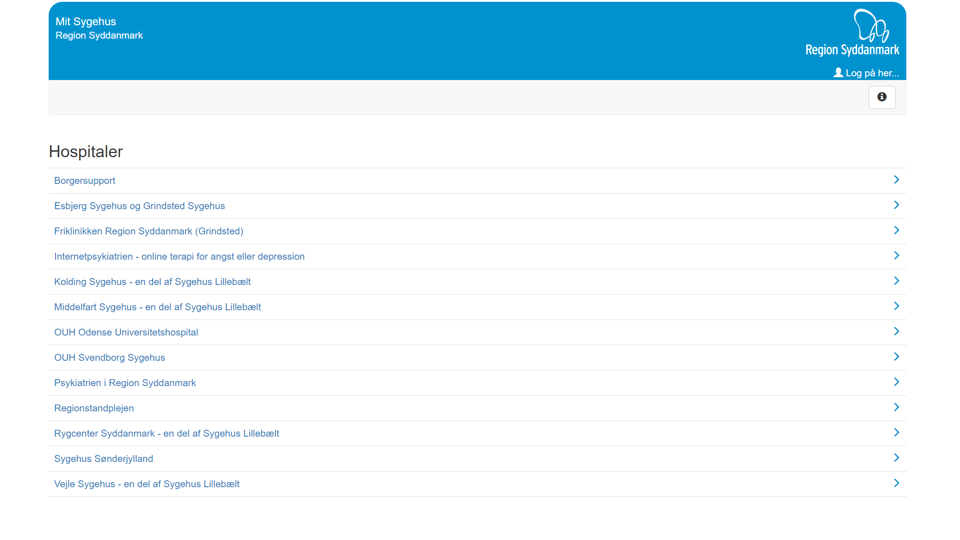Open Friklinikken Region Syddanmark (Grindsted)
Screen dimensions: 960x540
coord(148,231)
